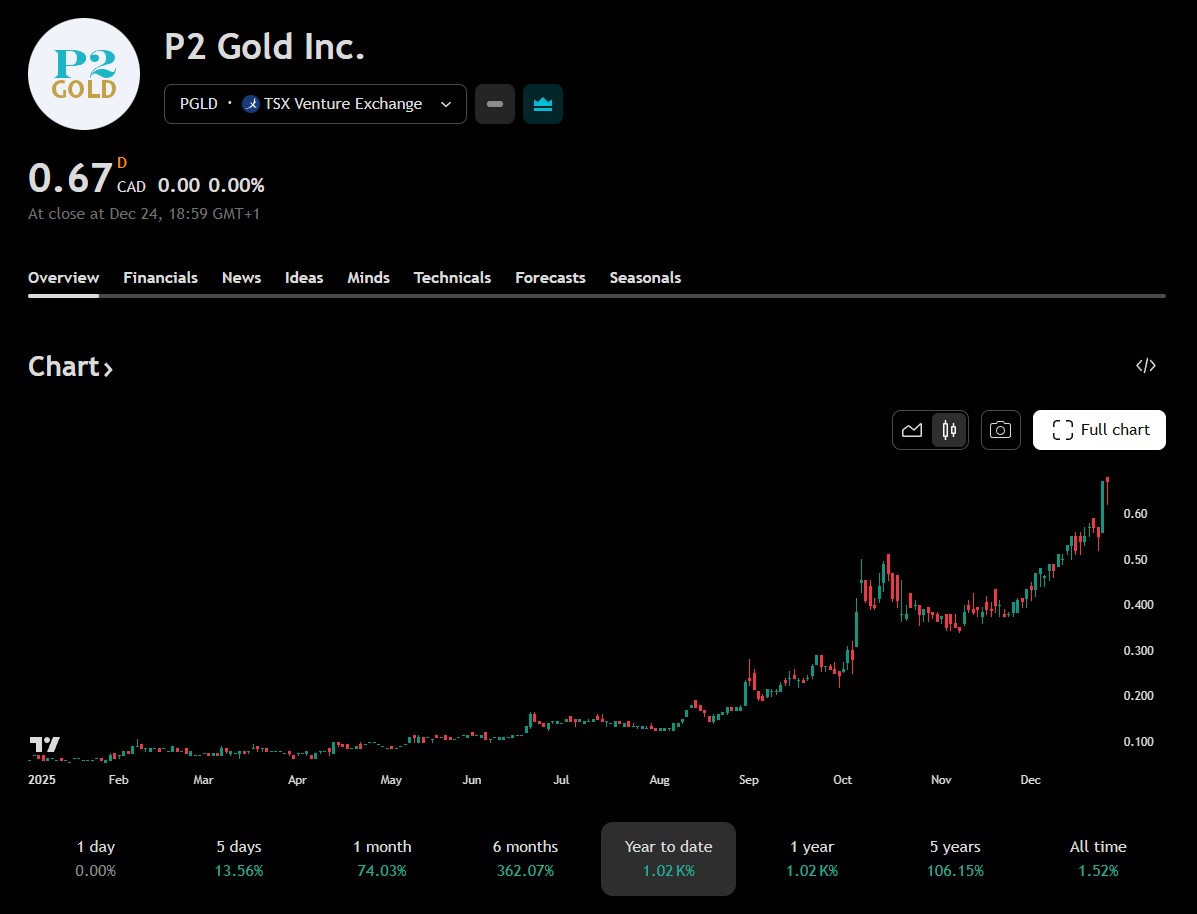Screen dimensions: 1197x914
Task: Click the orange D delayed-data indicator
Action: pyautogui.click(x=121, y=163)
